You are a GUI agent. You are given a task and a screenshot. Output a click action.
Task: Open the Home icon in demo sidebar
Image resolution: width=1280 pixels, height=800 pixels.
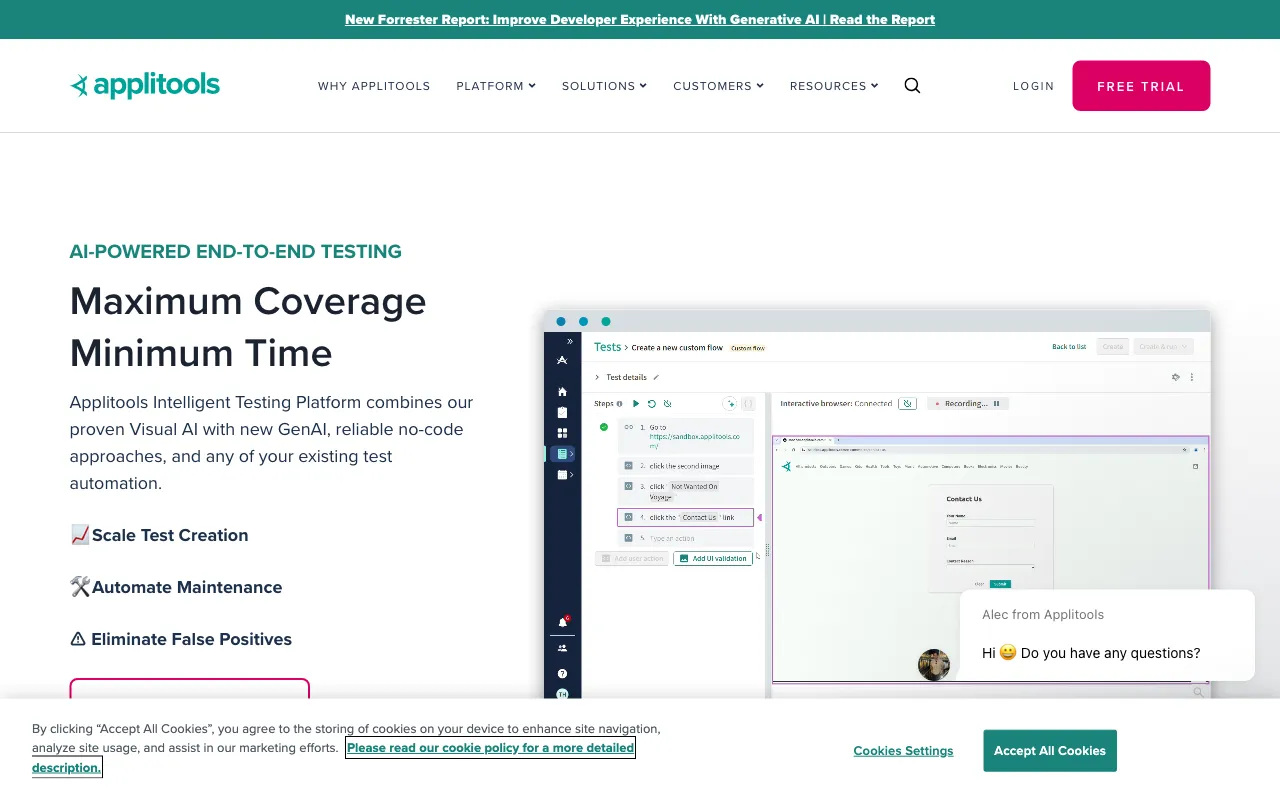tap(562, 391)
